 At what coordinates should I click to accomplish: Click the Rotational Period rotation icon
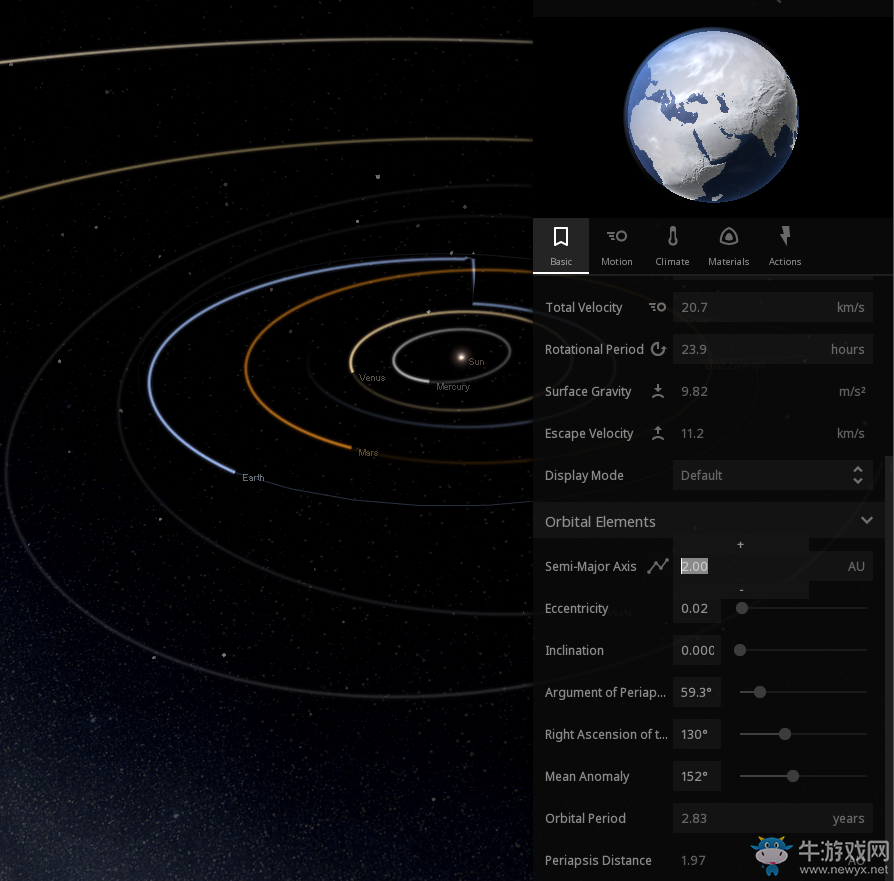[x=659, y=349]
